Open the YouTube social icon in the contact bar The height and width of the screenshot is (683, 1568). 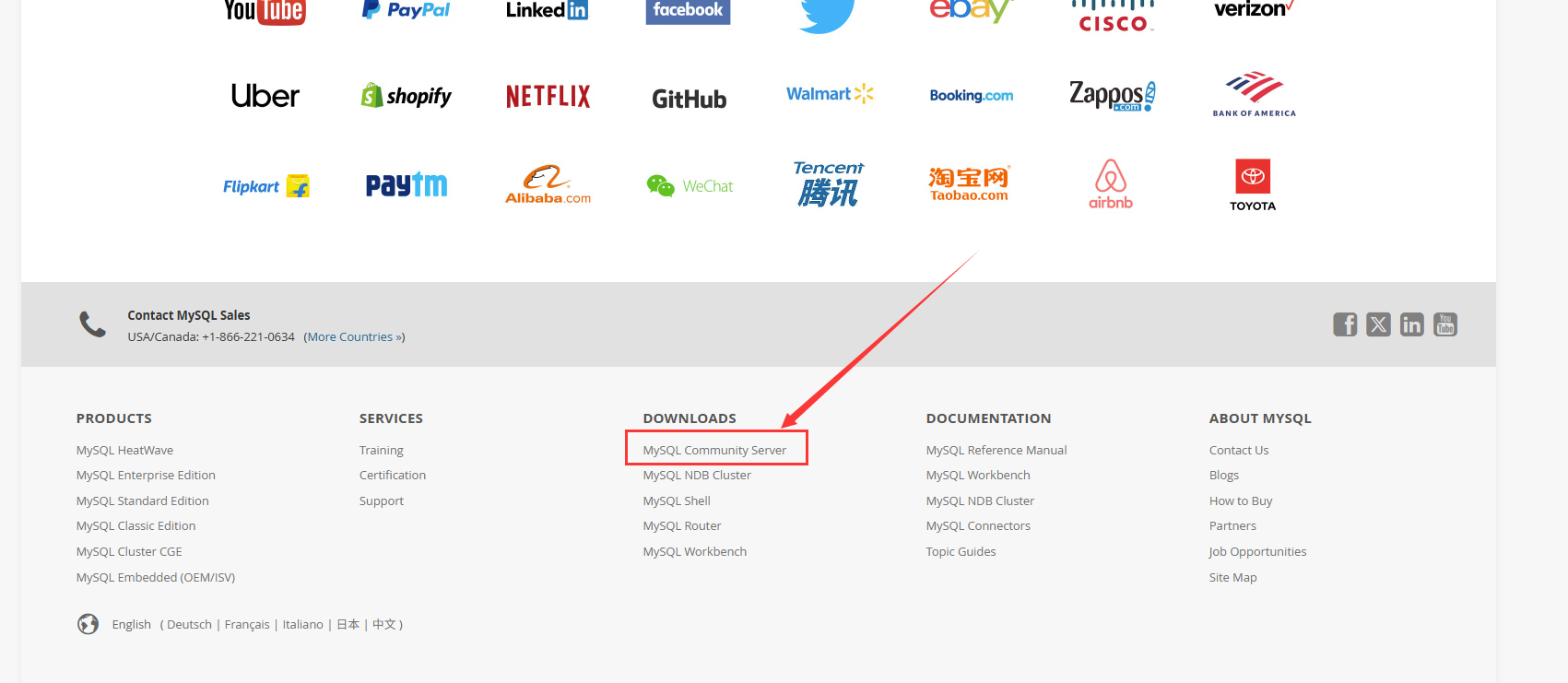point(1445,324)
